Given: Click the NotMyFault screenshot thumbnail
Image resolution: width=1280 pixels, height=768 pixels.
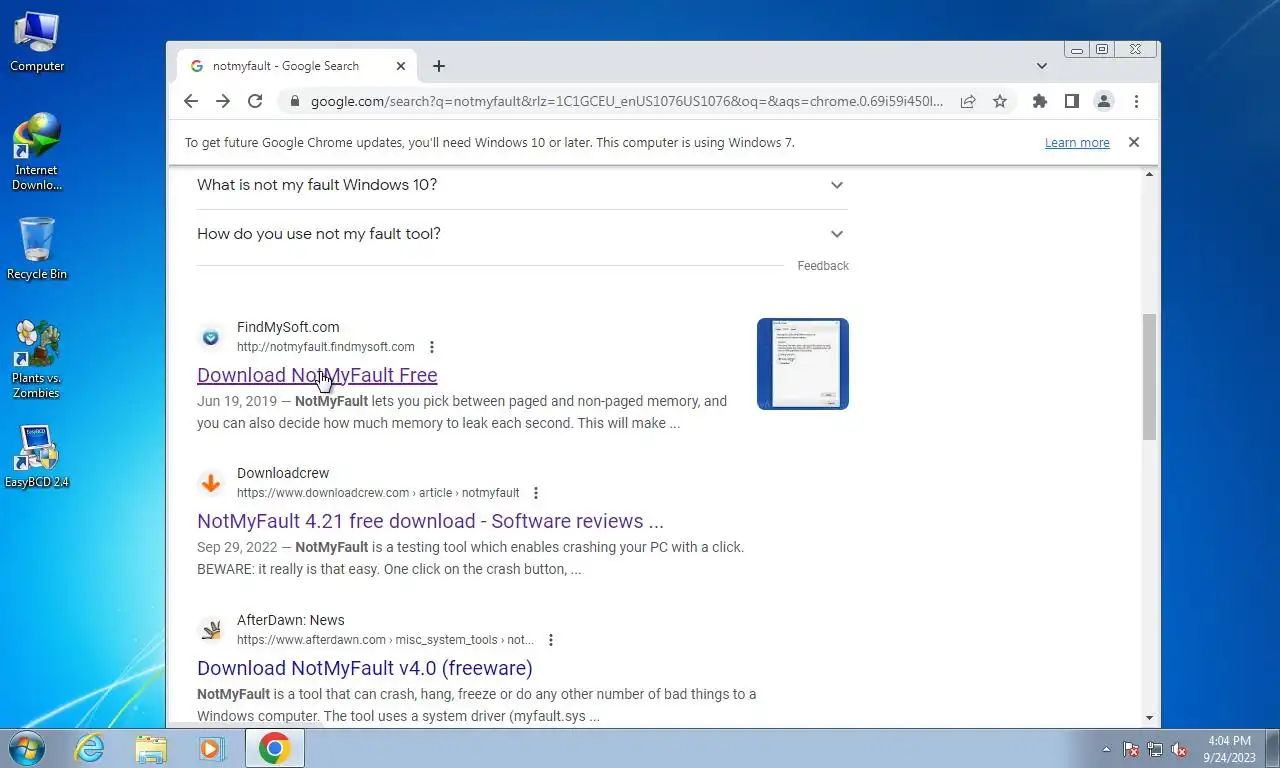Looking at the screenshot, I should (x=803, y=364).
